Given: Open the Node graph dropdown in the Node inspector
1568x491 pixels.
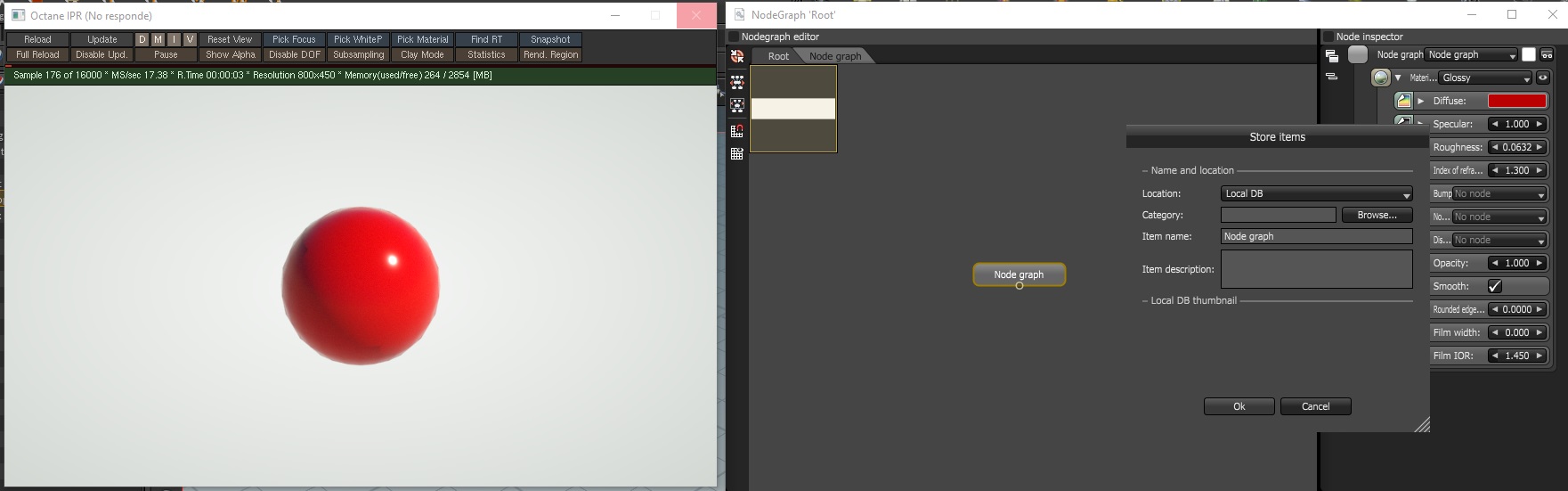Looking at the screenshot, I should point(1471,54).
